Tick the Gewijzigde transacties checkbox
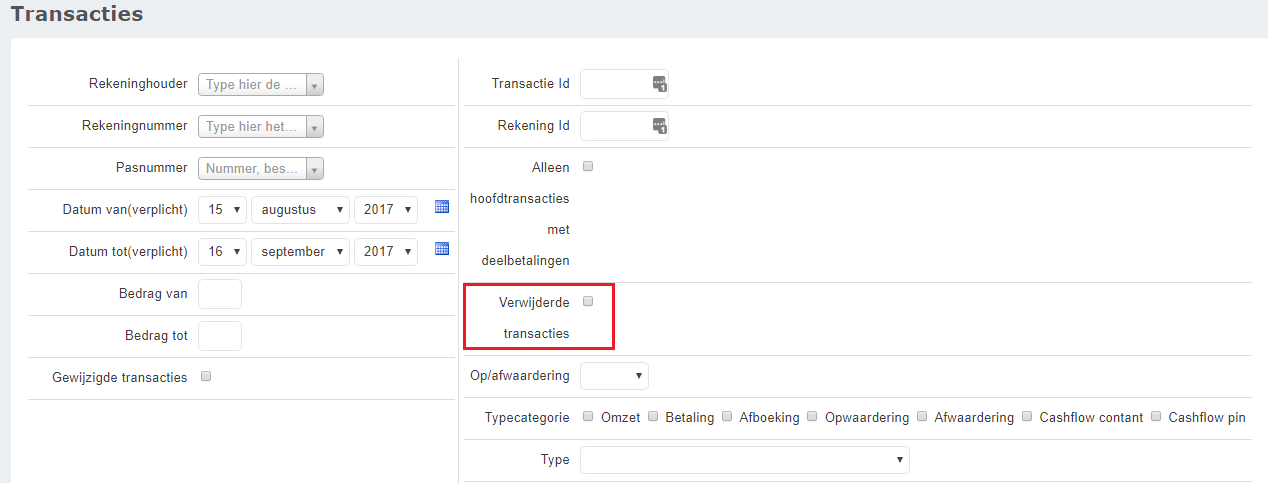The image size is (1268, 500). [x=206, y=377]
